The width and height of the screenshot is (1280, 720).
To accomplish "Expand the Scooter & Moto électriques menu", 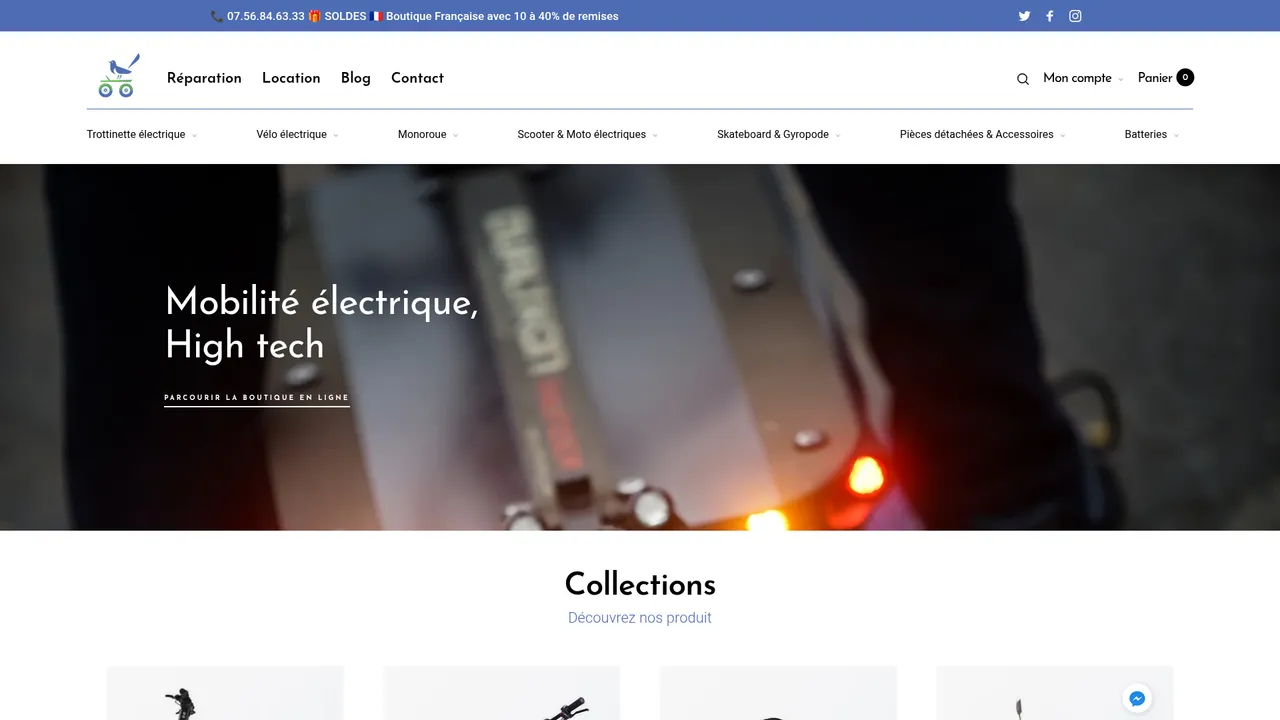I will pos(588,134).
